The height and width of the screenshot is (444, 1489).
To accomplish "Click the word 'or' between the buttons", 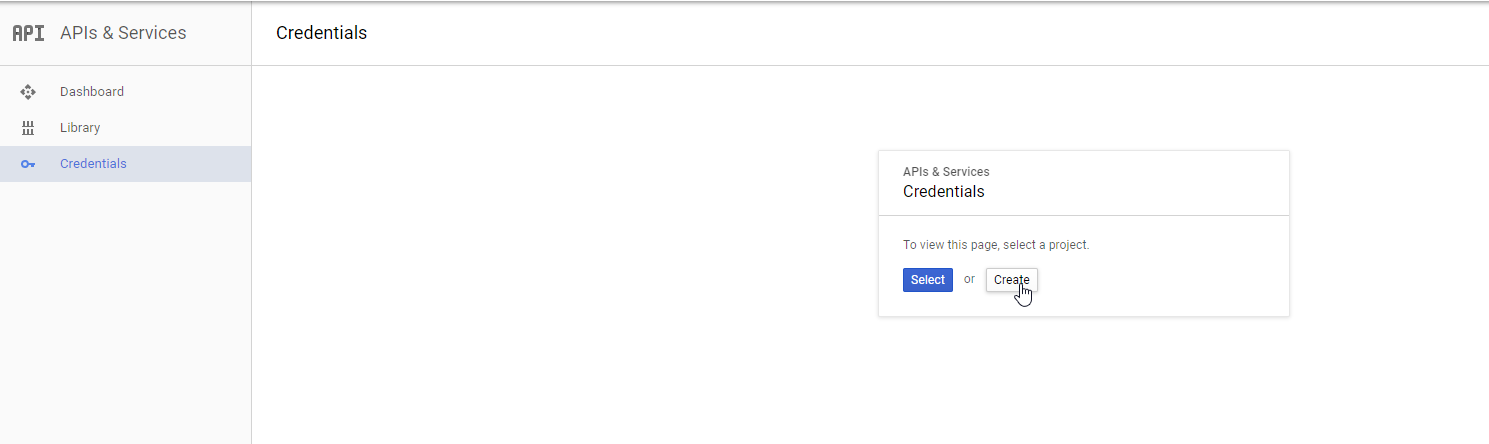I will (969, 280).
